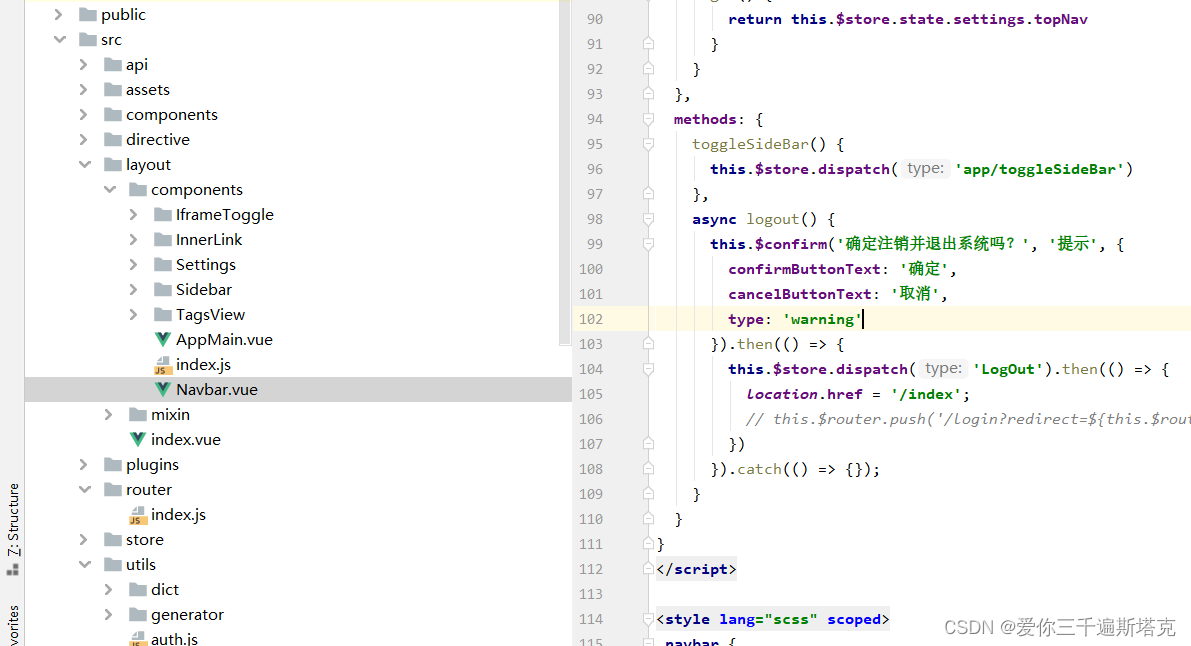Screen dimensions: 1191x646
Task: Click the closing script tag
Action: coord(697,569)
